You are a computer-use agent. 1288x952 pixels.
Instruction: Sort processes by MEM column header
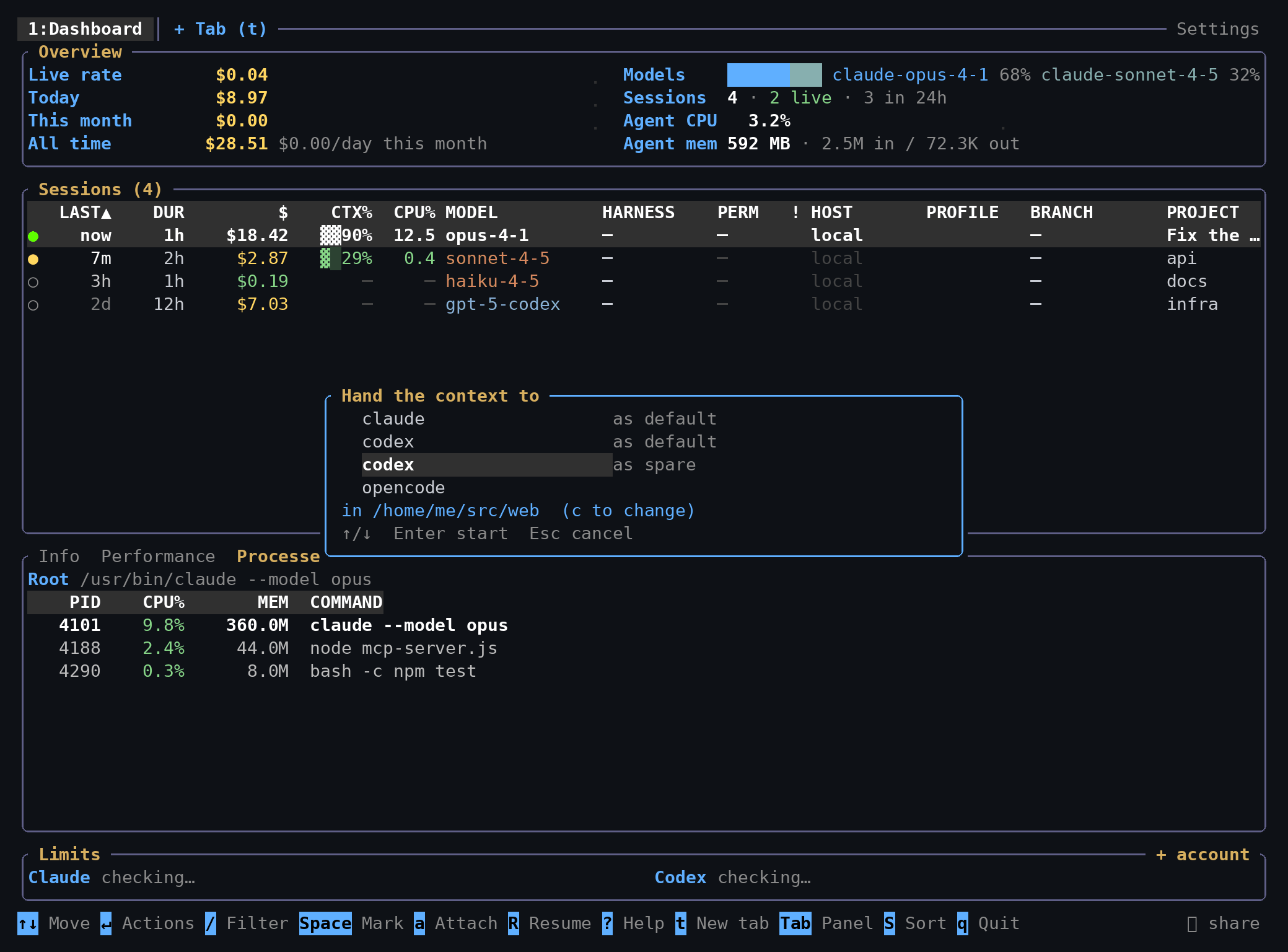pos(273,602)
